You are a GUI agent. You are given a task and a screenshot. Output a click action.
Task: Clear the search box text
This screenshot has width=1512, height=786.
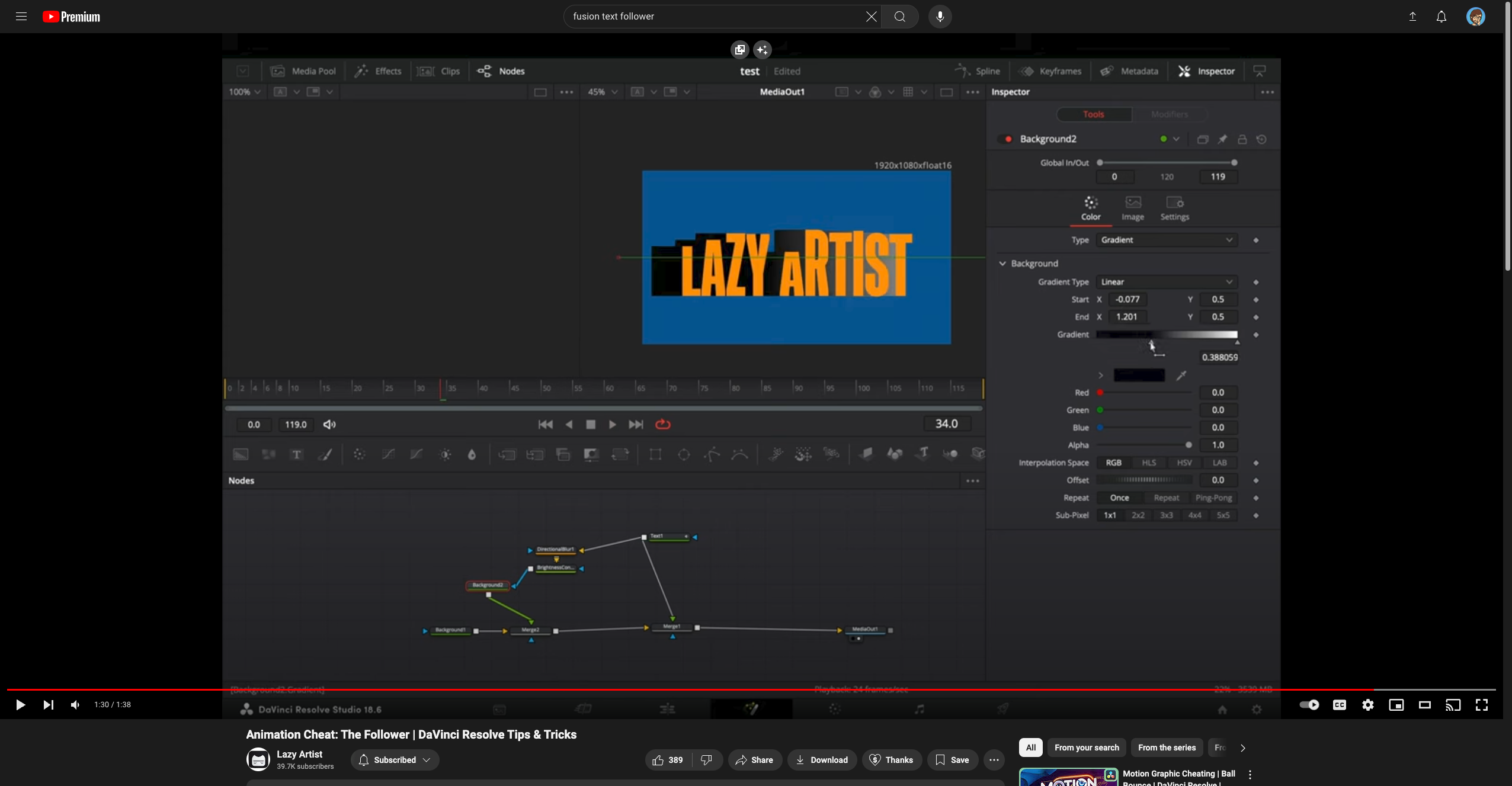pyautogui.click(x=871, y=17)
